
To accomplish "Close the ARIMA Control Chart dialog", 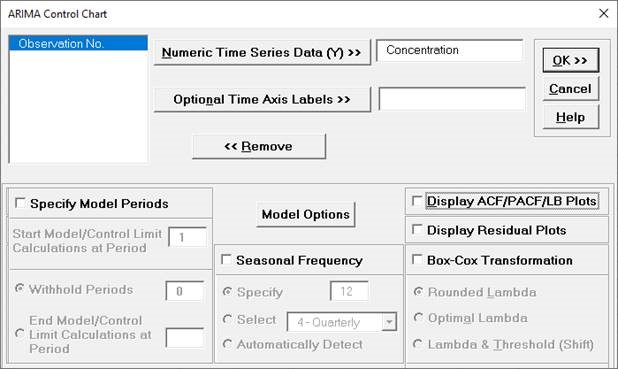I will point(603,13).
